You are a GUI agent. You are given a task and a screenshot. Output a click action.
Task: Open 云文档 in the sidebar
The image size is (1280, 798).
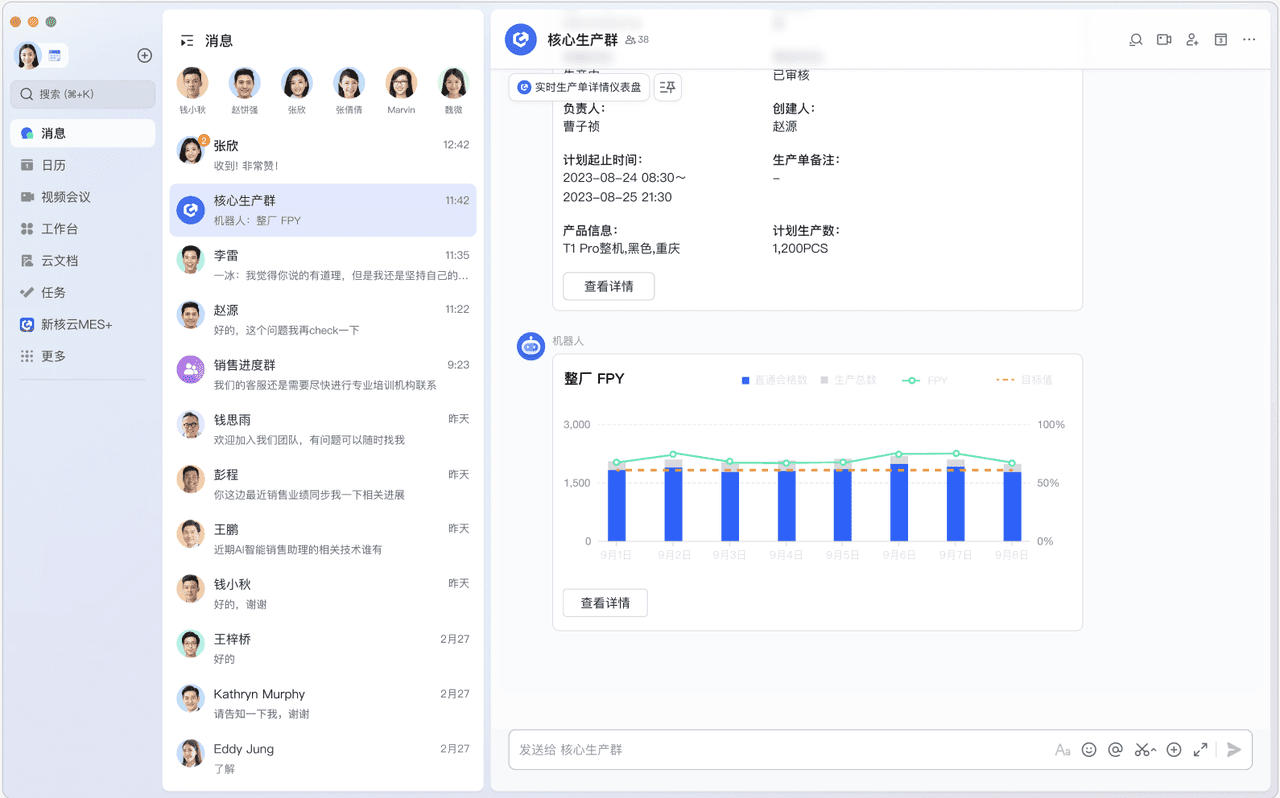(x=83, y=261)
